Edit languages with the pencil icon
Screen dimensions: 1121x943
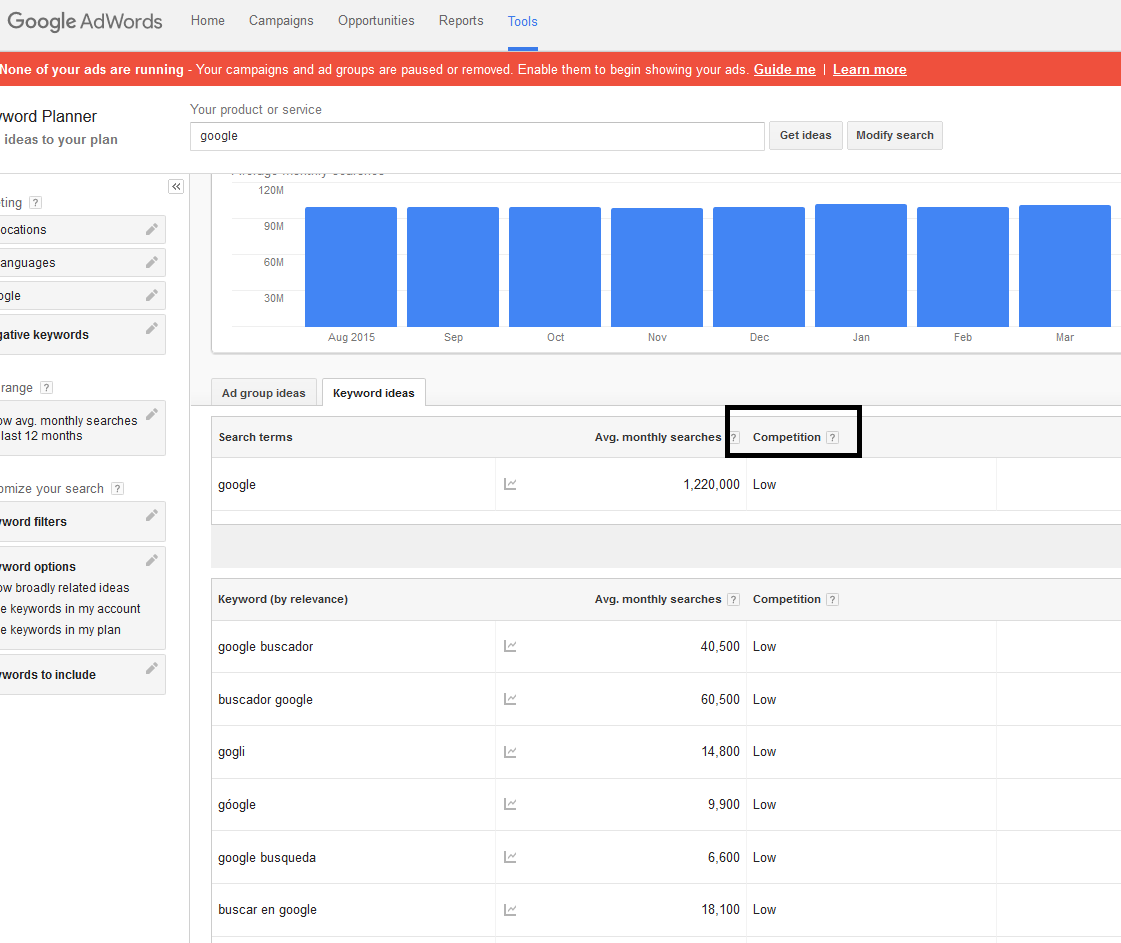click(152, 262)
